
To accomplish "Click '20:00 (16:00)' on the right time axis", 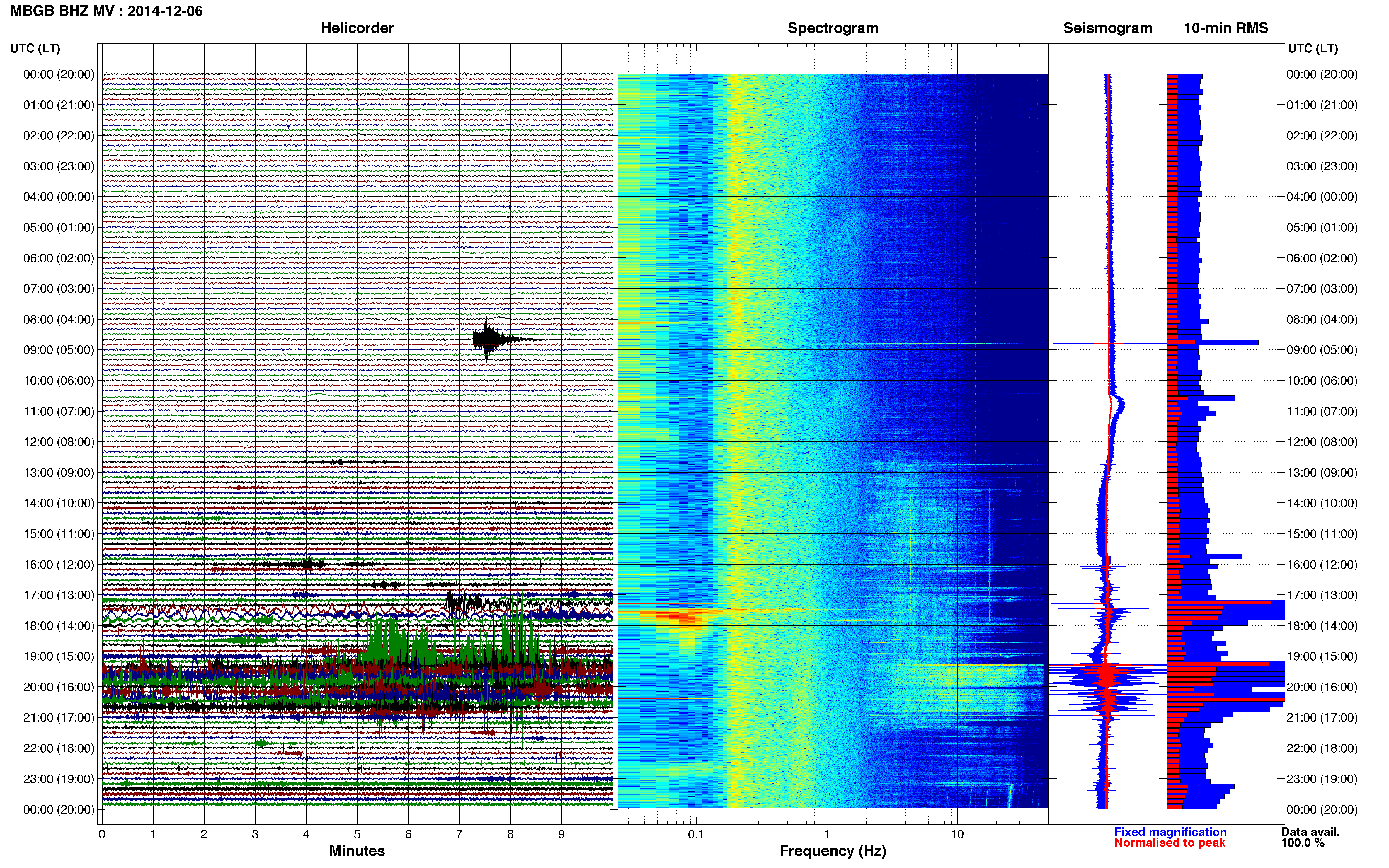I will (1322, 687).
